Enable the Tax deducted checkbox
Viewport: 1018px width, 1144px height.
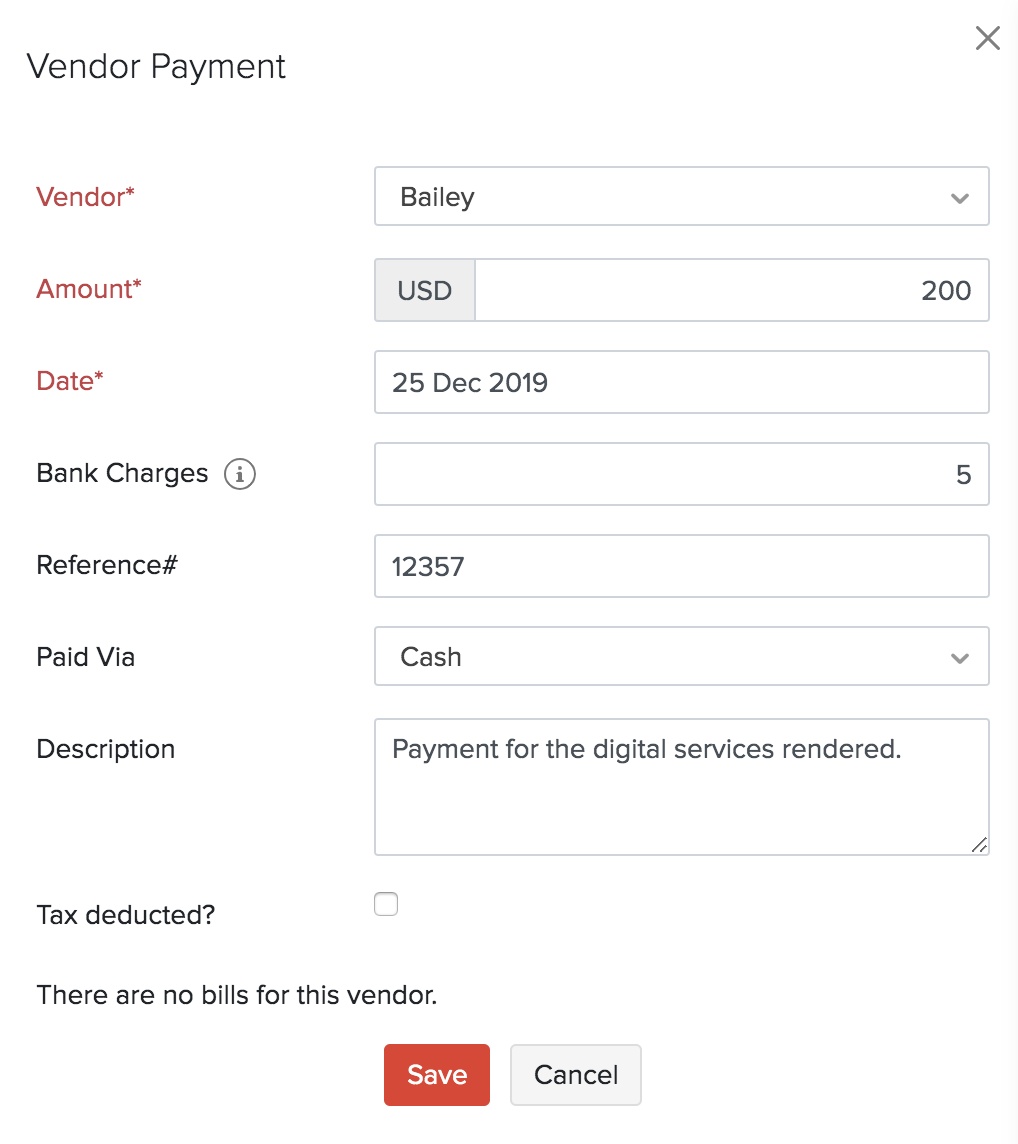[x=385, y=903]
